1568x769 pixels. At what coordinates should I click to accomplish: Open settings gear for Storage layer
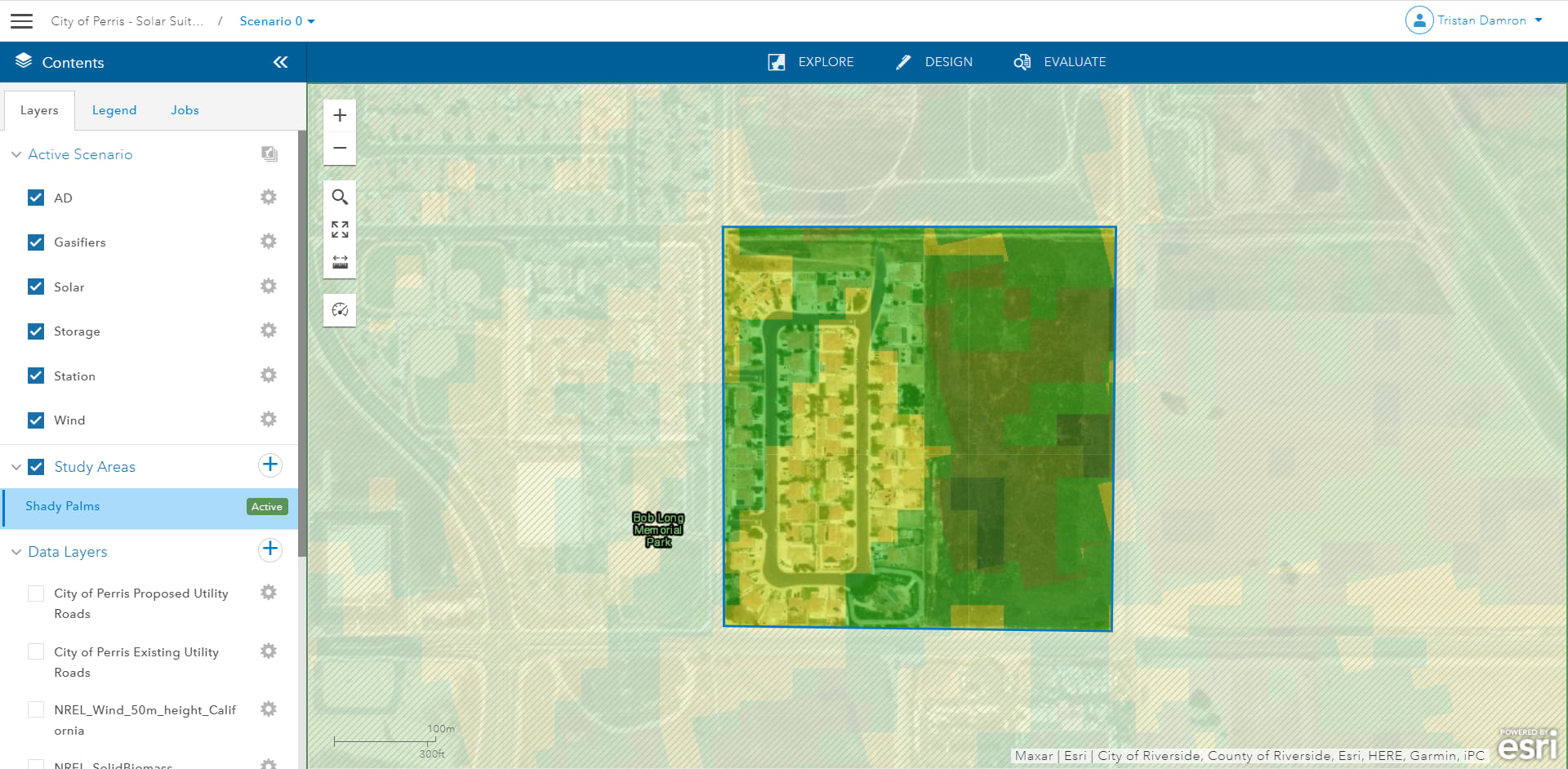pyautogui.click(x=269, y=331)
